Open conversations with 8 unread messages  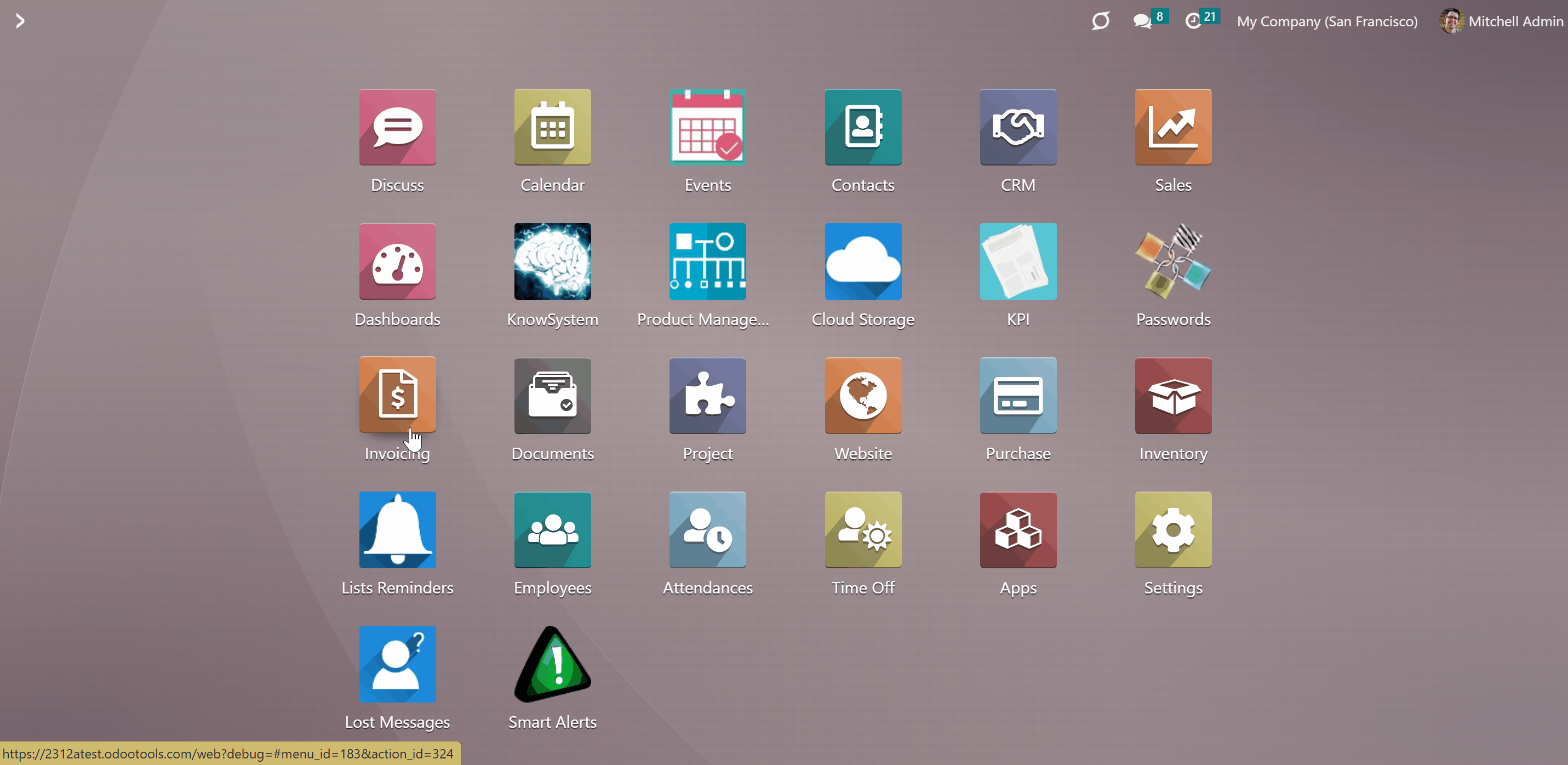coord(1150,20)
